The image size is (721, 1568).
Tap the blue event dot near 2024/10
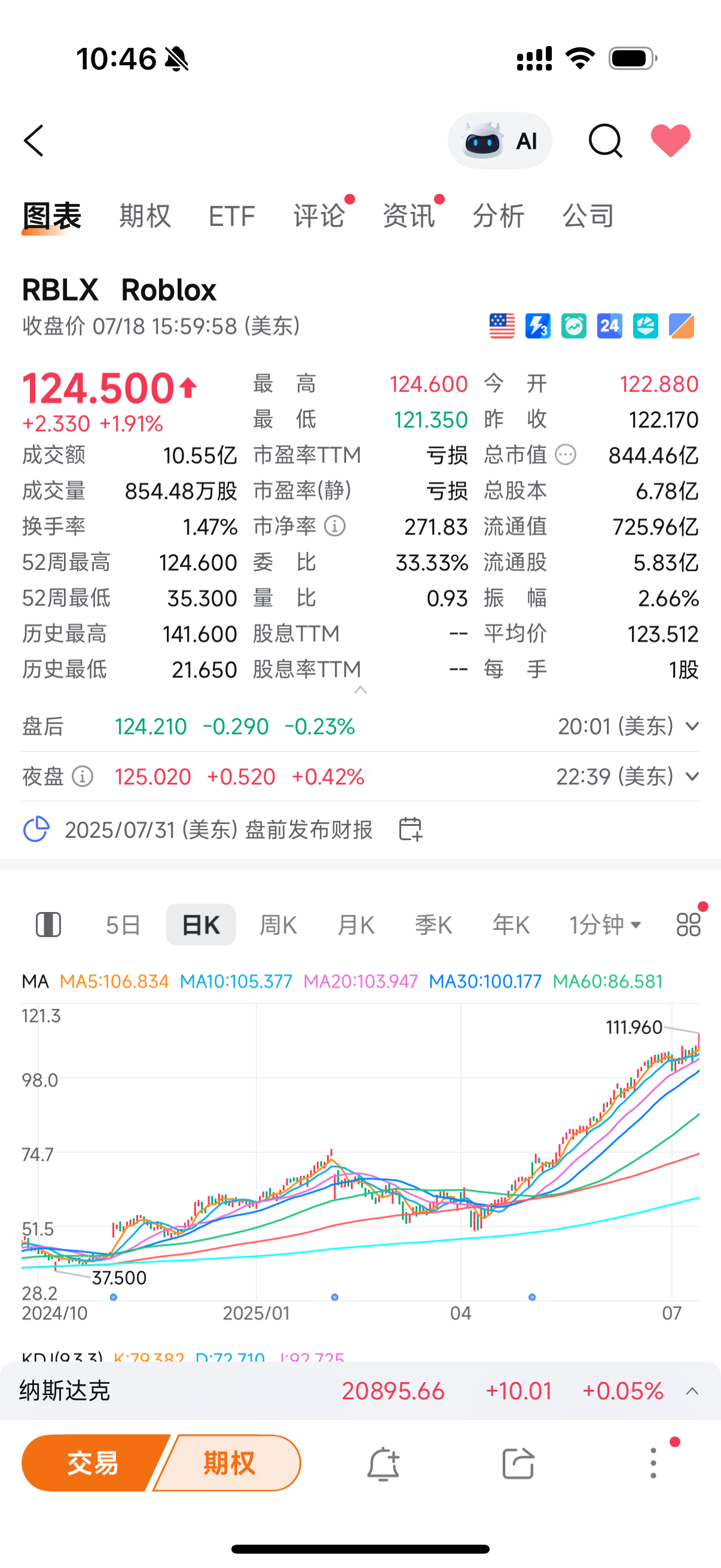(x=114, y=1297)
